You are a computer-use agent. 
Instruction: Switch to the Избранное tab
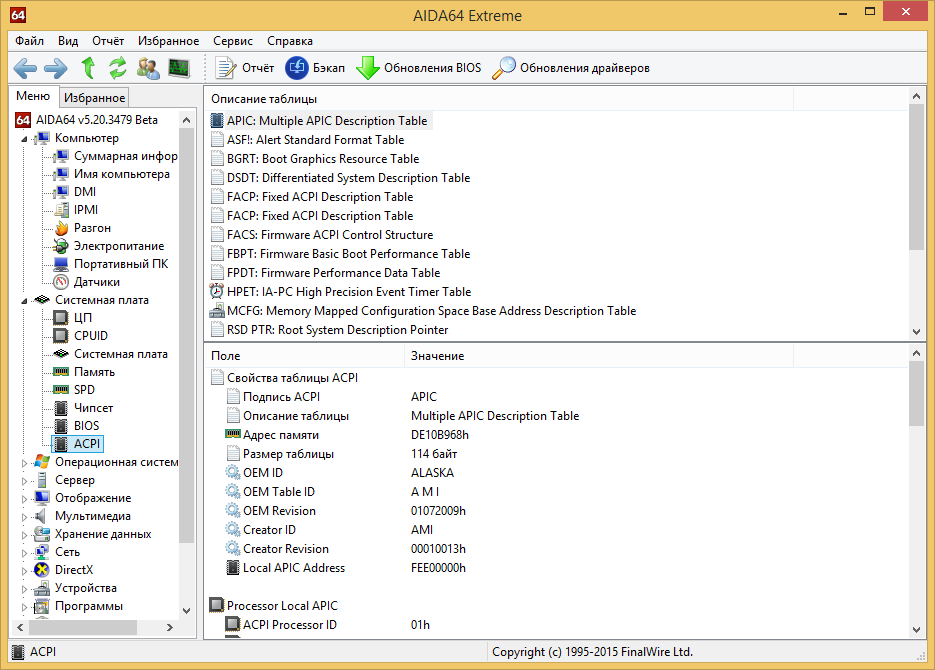coord(94,98)
